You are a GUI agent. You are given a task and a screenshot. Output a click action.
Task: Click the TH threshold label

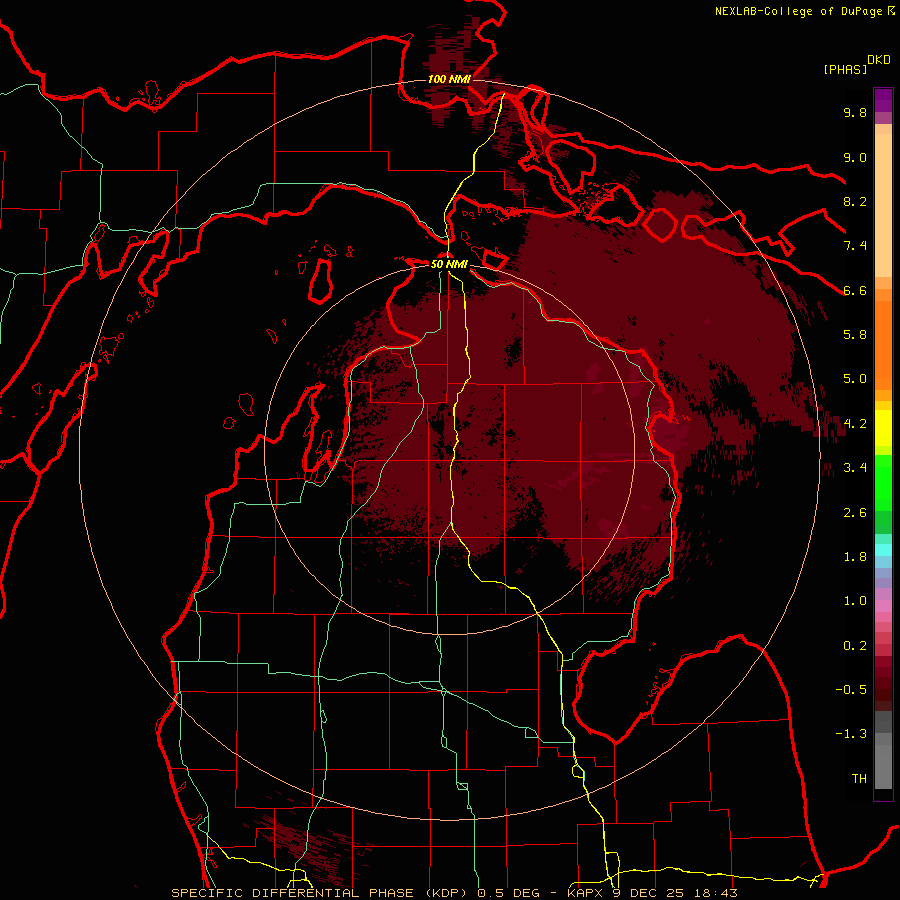(859, 779)
